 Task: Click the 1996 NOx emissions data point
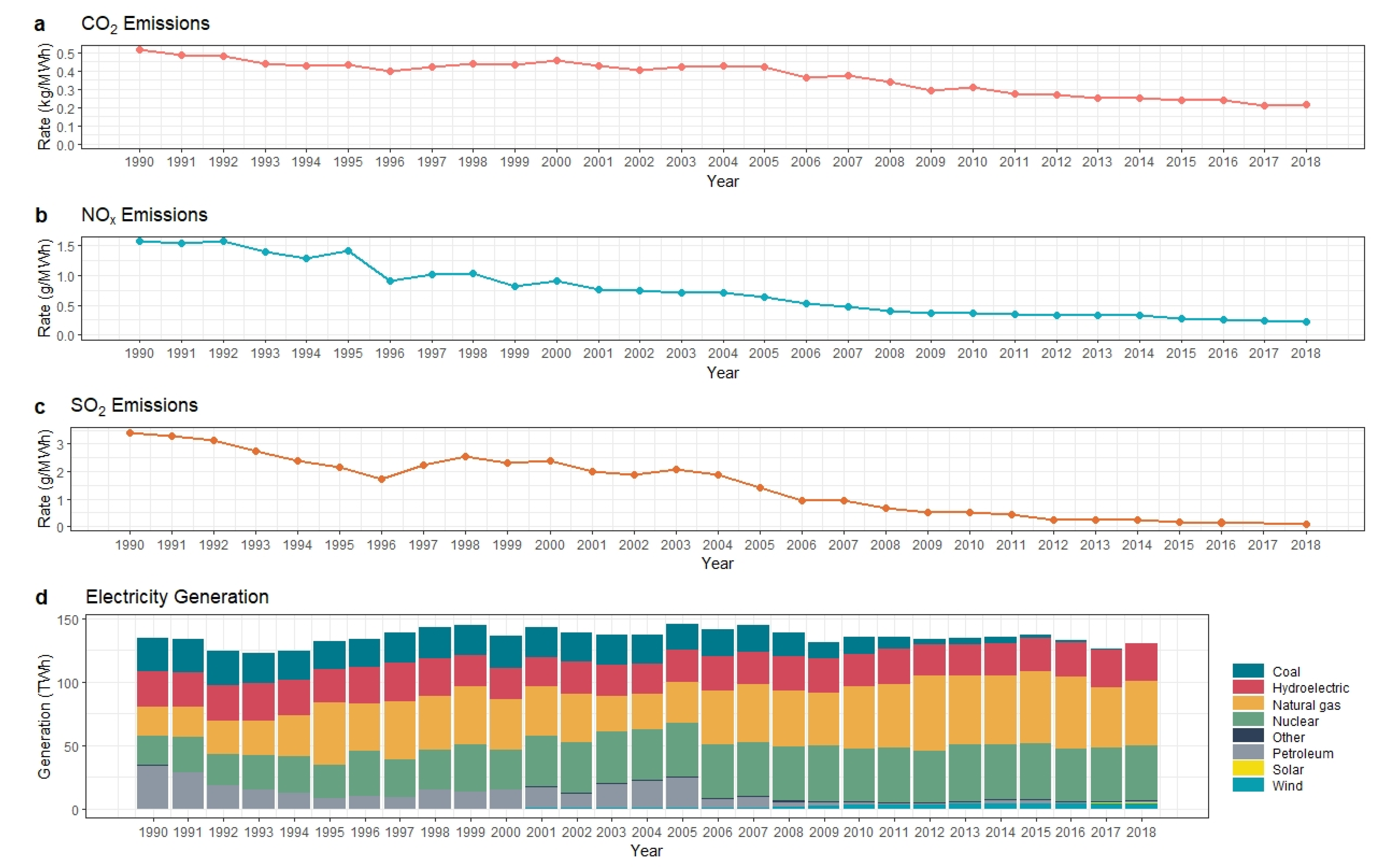[390, 281]
